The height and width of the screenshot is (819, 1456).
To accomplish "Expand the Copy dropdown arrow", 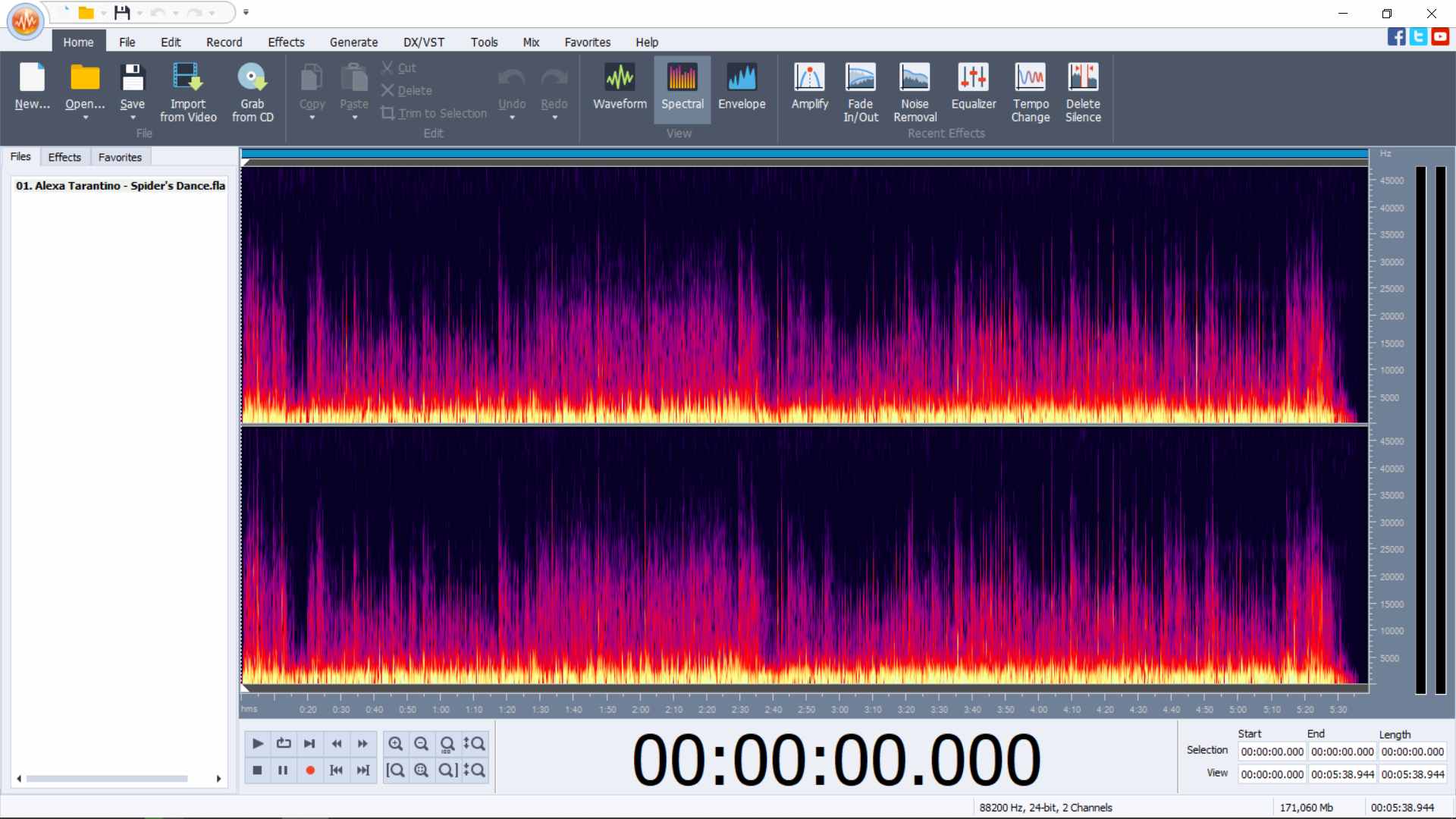I will click(x=312, y=118).
